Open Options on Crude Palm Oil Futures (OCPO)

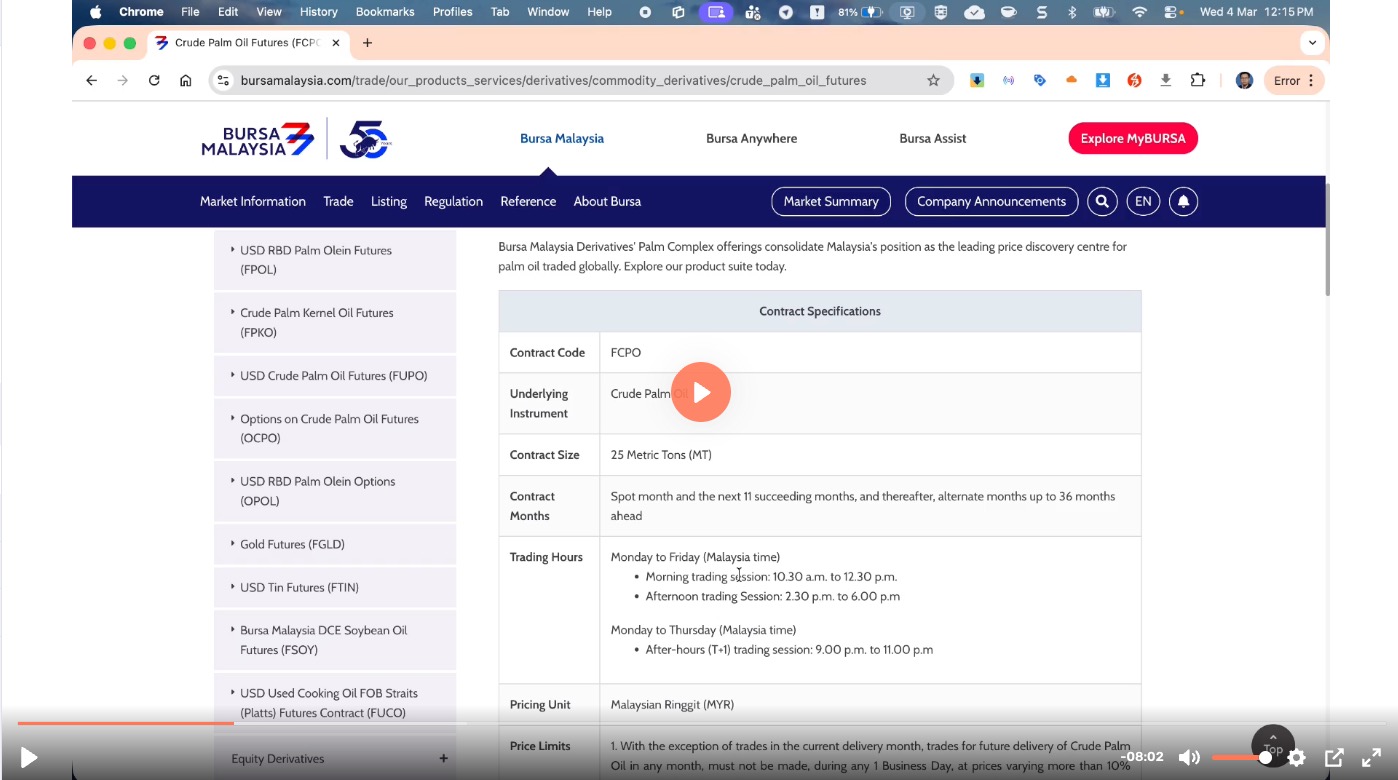[x=329, y=428]
